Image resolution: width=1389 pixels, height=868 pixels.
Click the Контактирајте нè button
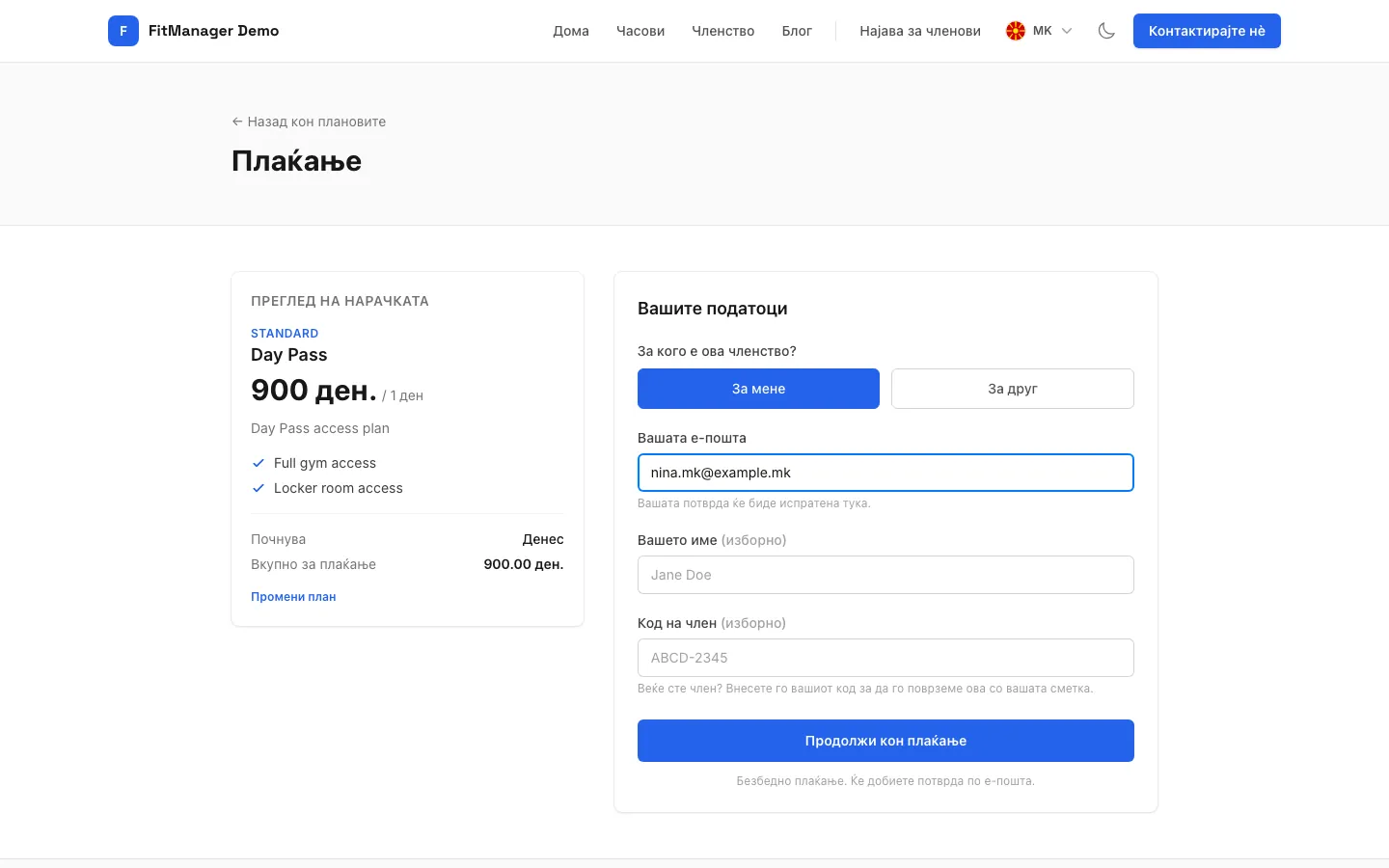coord(1207,31)
